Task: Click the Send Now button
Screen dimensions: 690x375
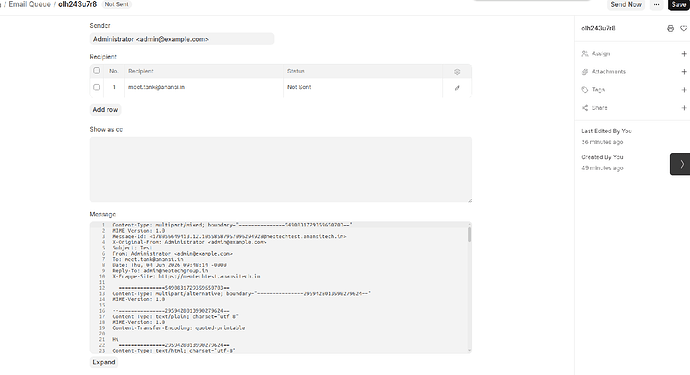Action: click(x=626, y=4)
